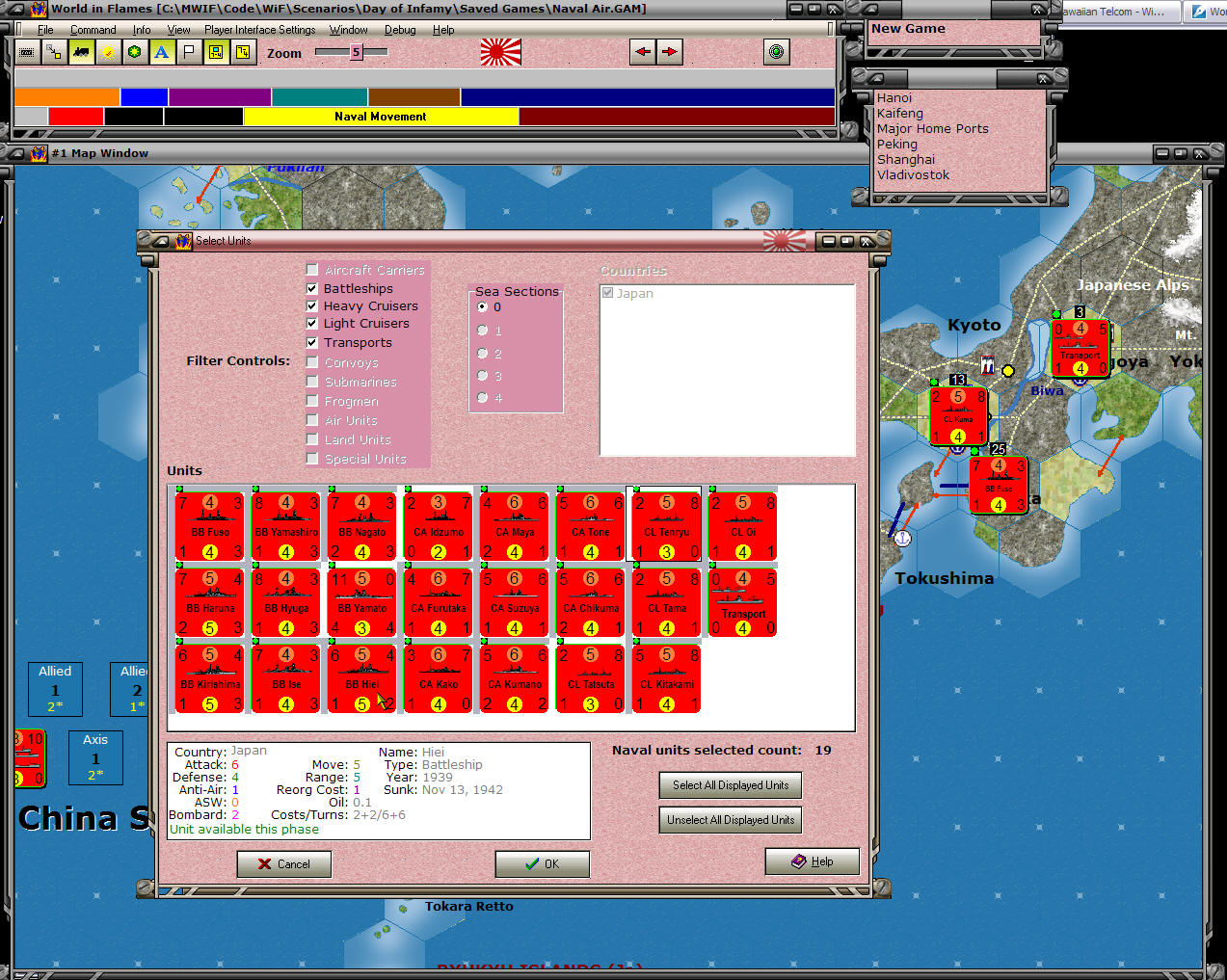
Task: Select the BB Nagato unit counter
Action: (x=362, y=526)
